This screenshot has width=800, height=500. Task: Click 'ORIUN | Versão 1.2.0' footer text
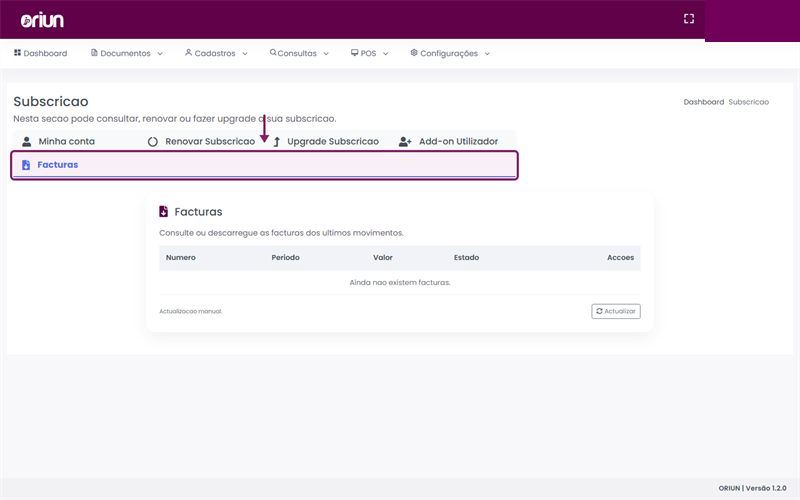753,488
